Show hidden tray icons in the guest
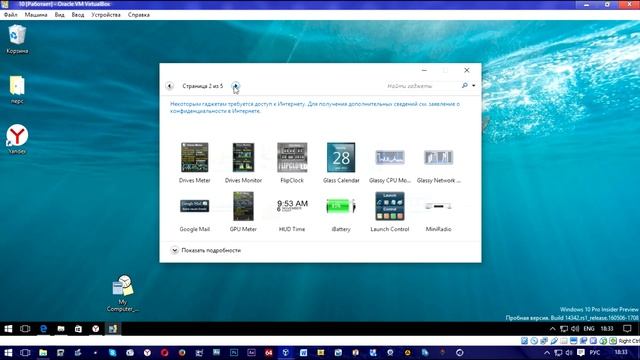The image size is (640, 360). pyautogui.click(x=552, y=329)
